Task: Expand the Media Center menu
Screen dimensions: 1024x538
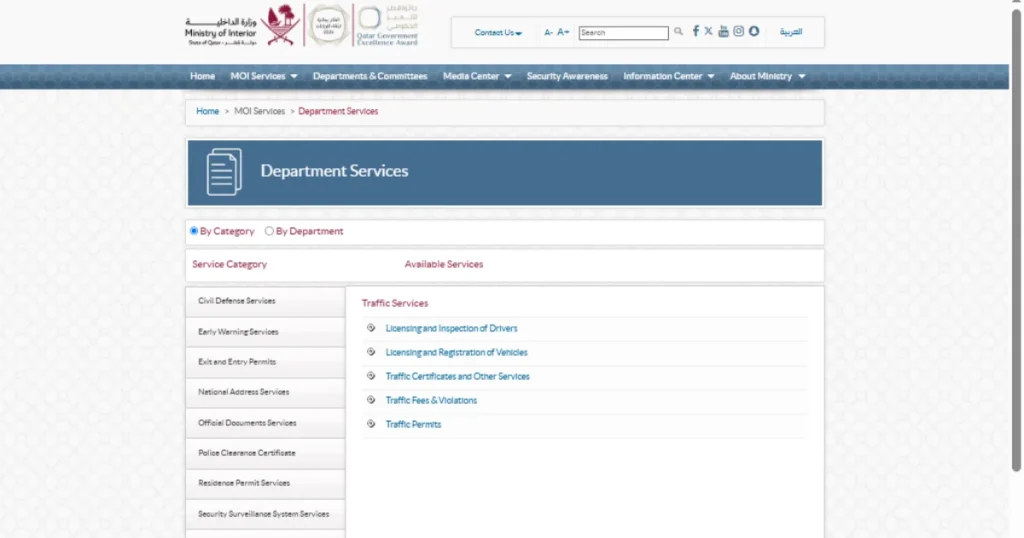Action: (477, 76)
